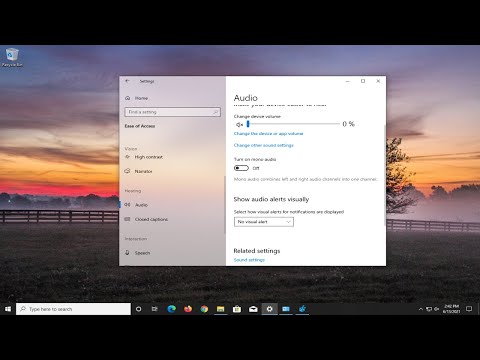Open Change other sound settings link

point(264,145)
